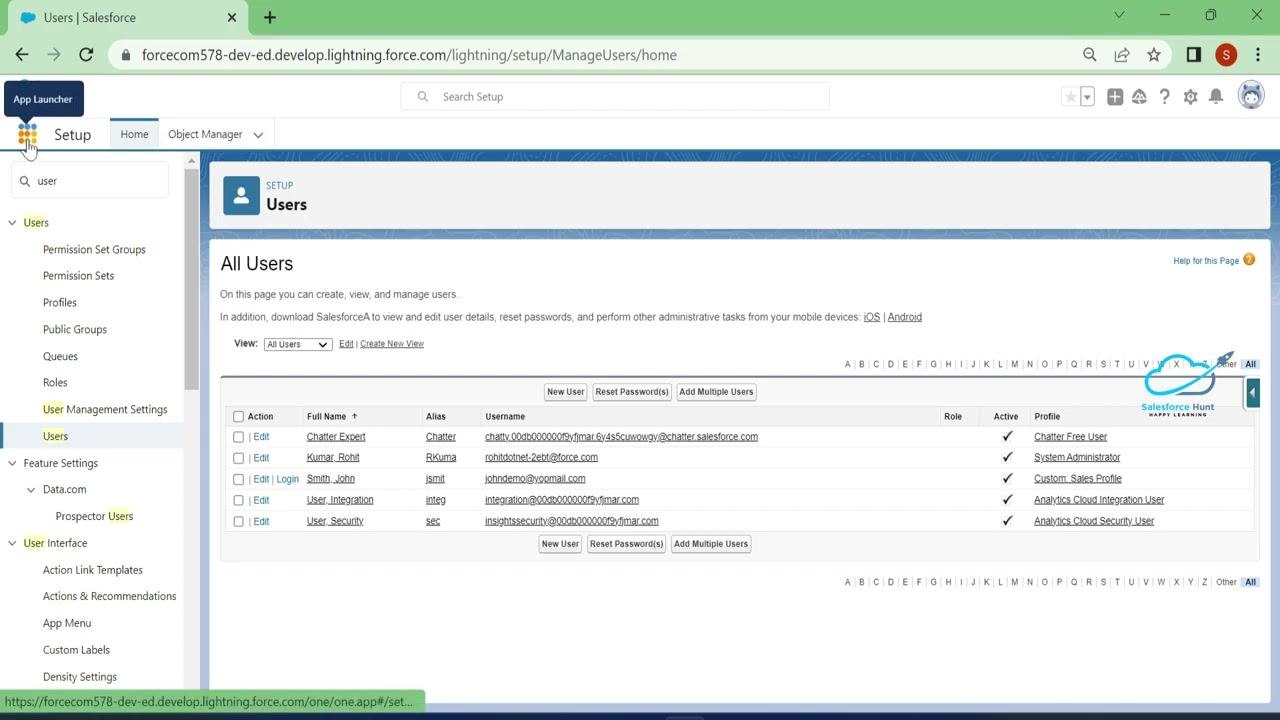Click the share page icon in address bar

[x=1122, y=55]
